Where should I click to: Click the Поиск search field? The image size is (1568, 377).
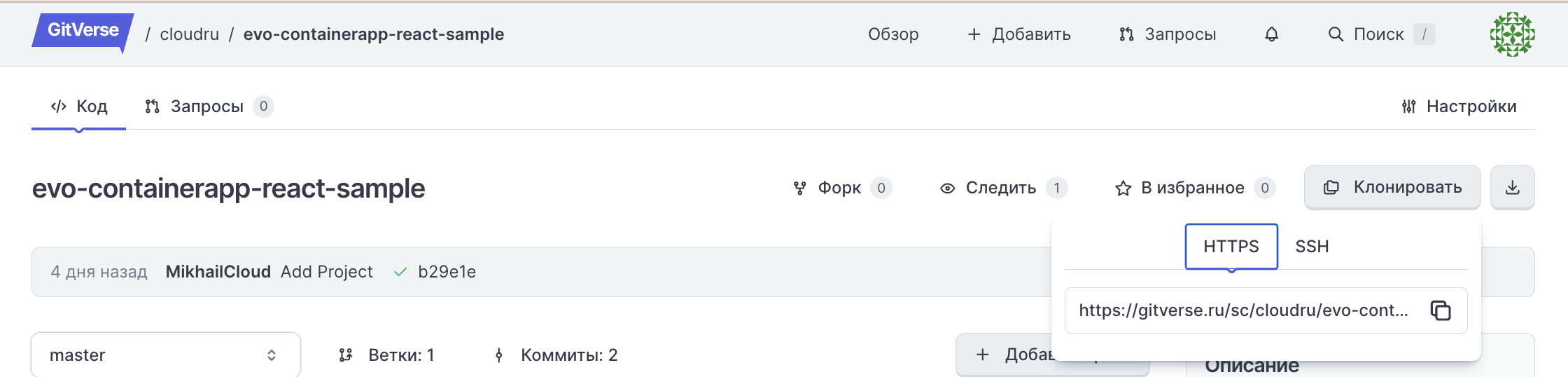tap(1379, 34)
